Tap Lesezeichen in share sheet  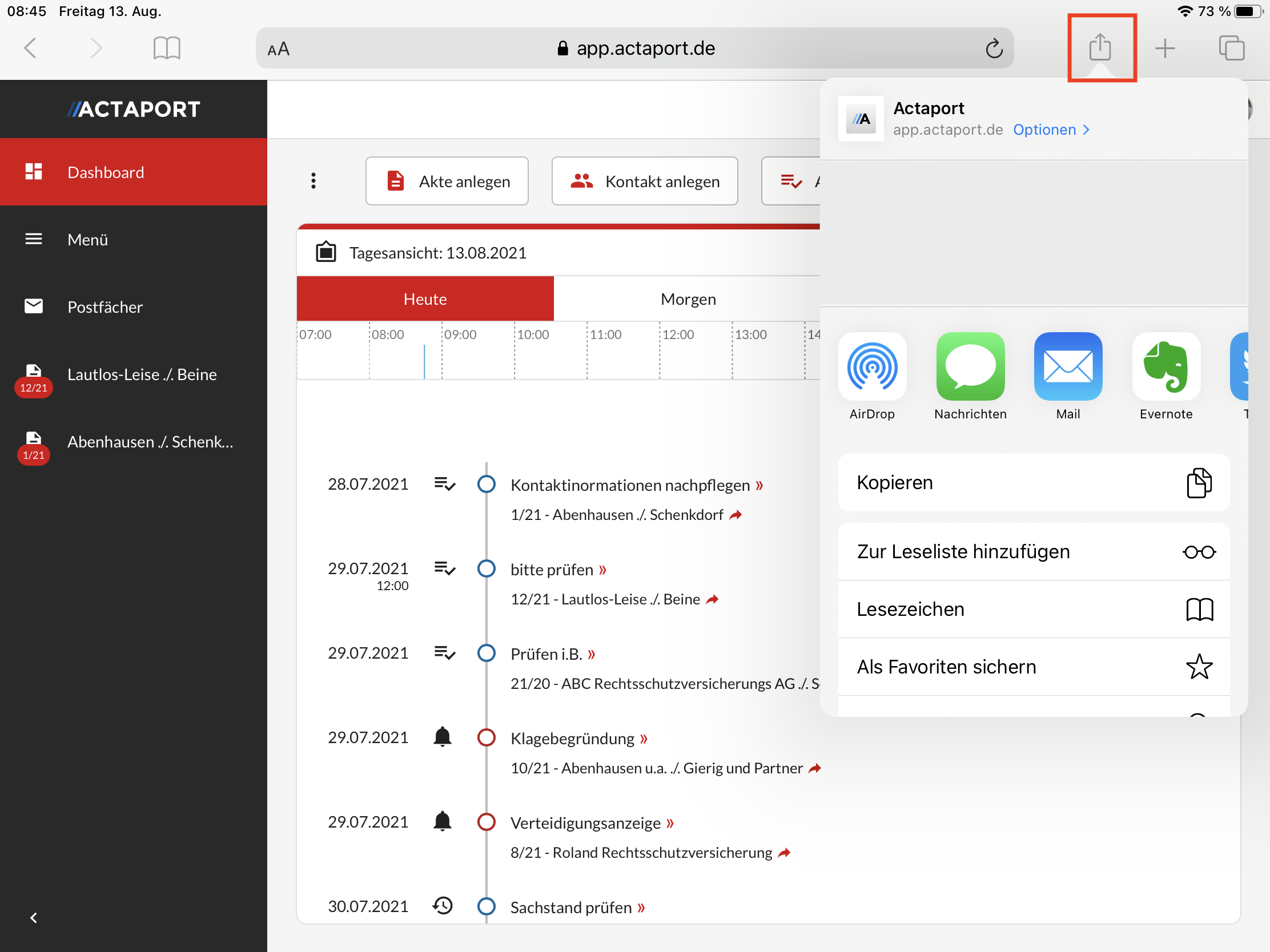[1033, 609]
